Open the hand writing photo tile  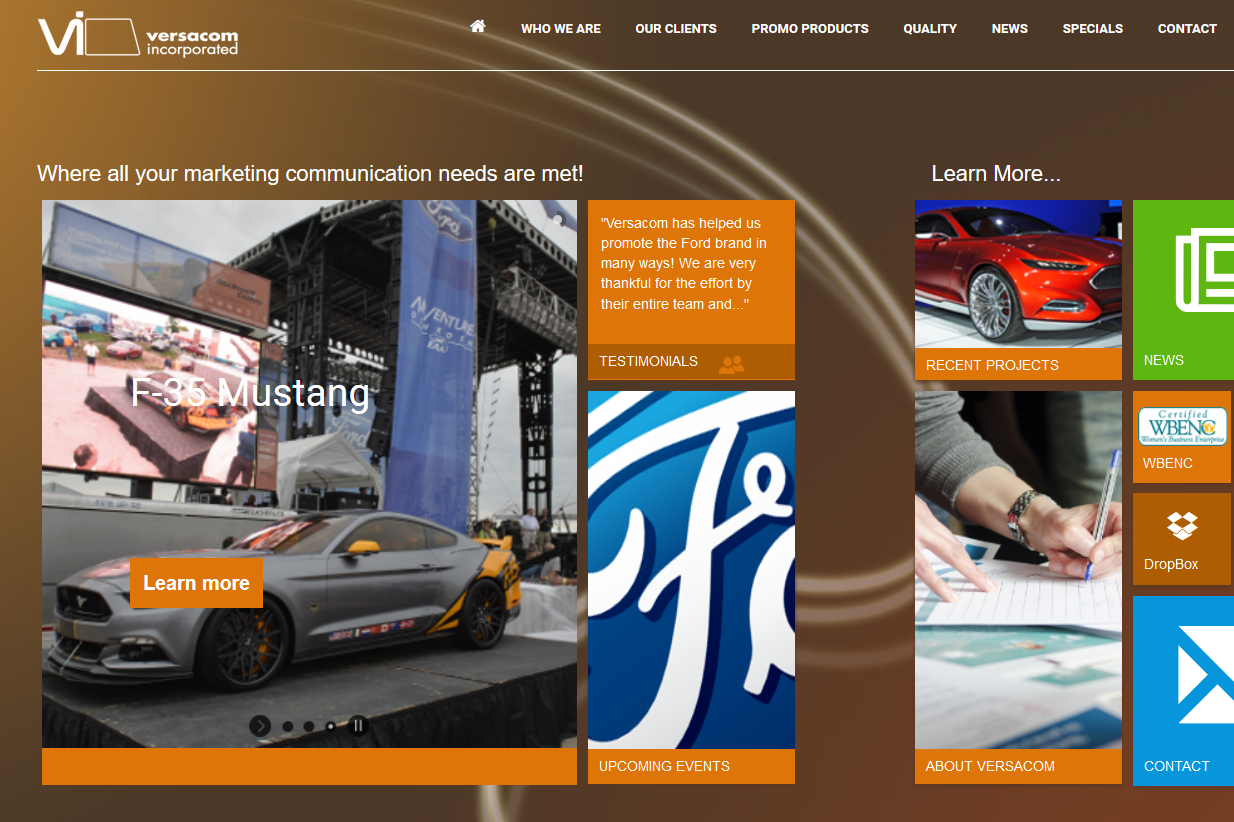pos(1018,570)
